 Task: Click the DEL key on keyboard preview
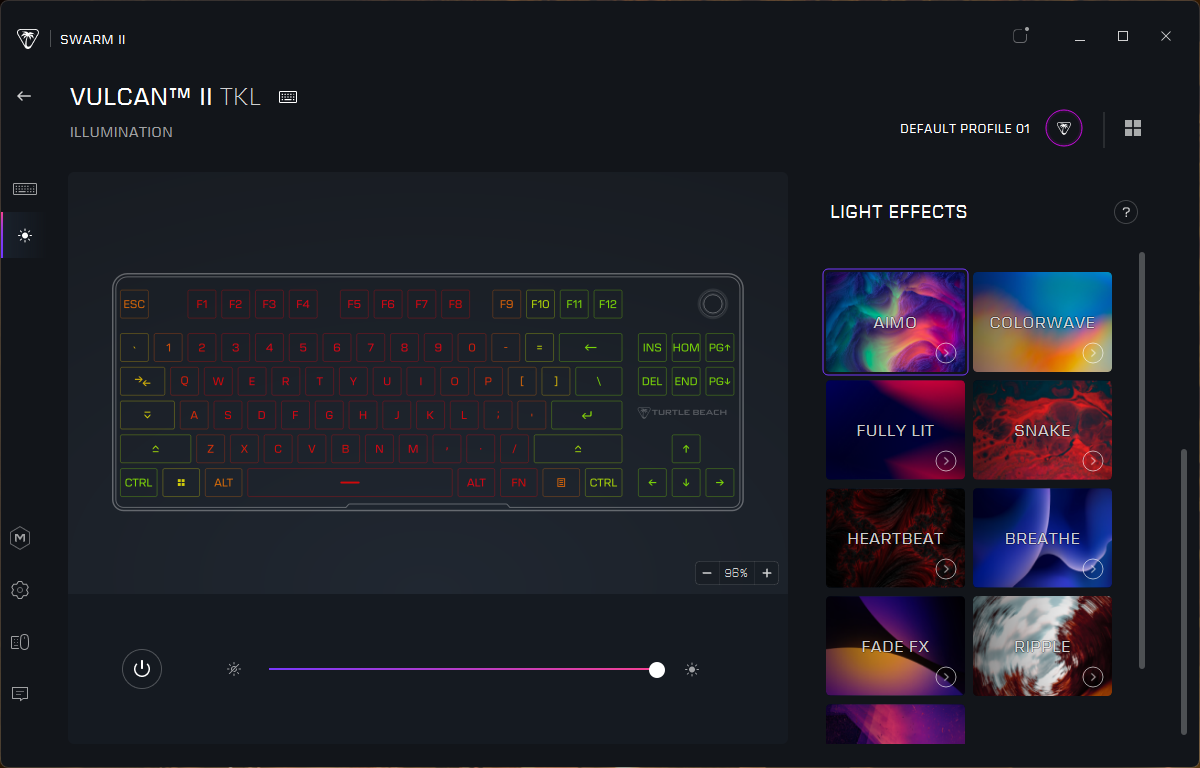[x=652, y=381]
